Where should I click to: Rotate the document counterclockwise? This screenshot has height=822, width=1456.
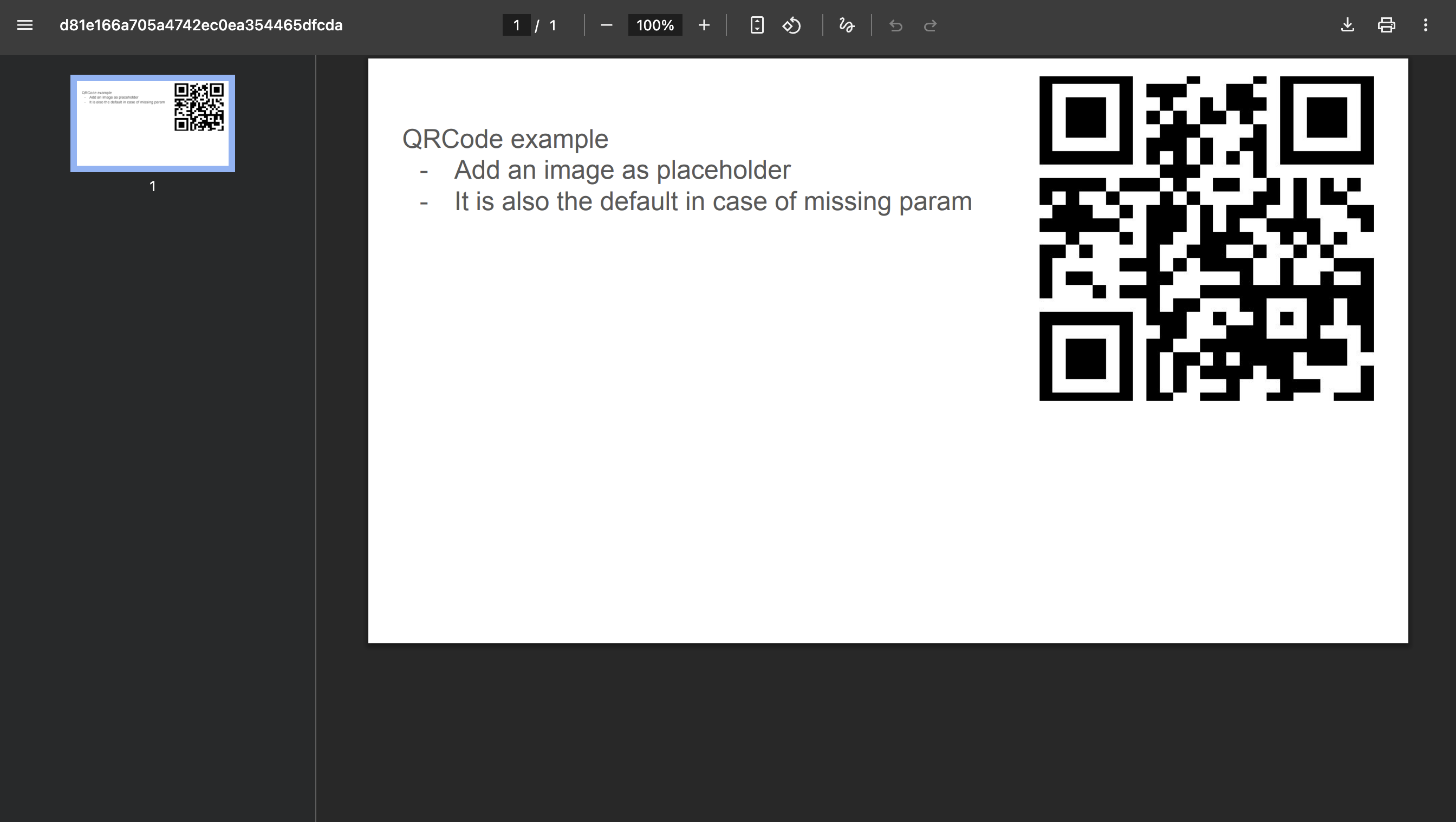[792, 25]
